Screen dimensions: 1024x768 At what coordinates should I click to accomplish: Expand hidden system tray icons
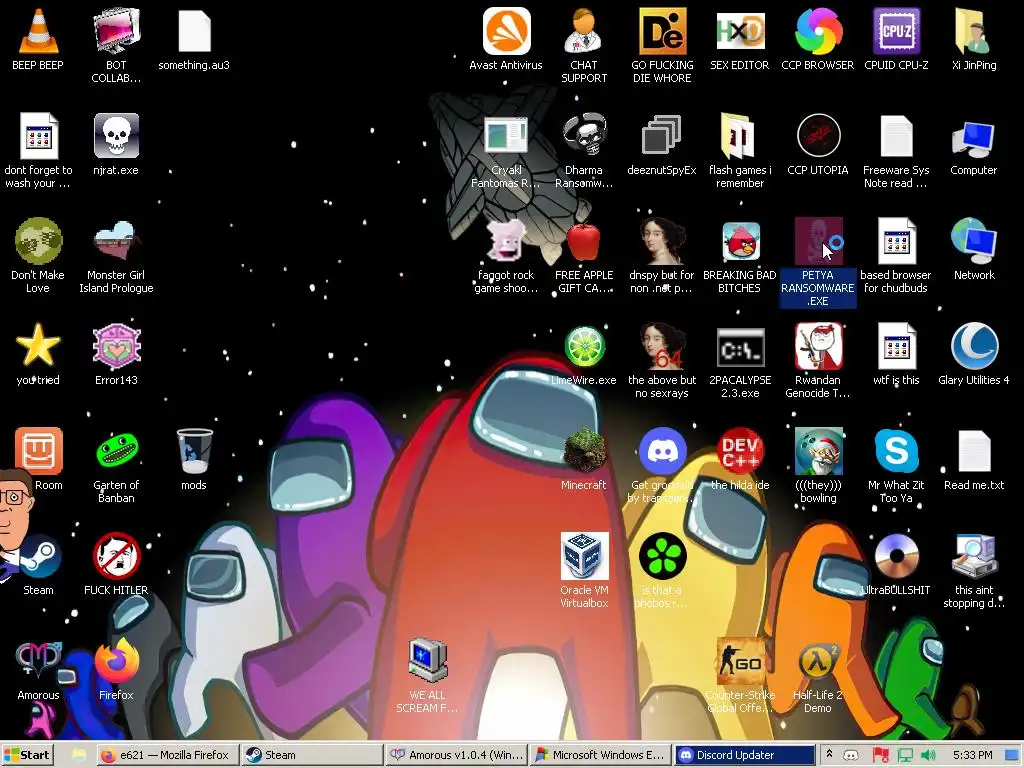coord(829,755)
